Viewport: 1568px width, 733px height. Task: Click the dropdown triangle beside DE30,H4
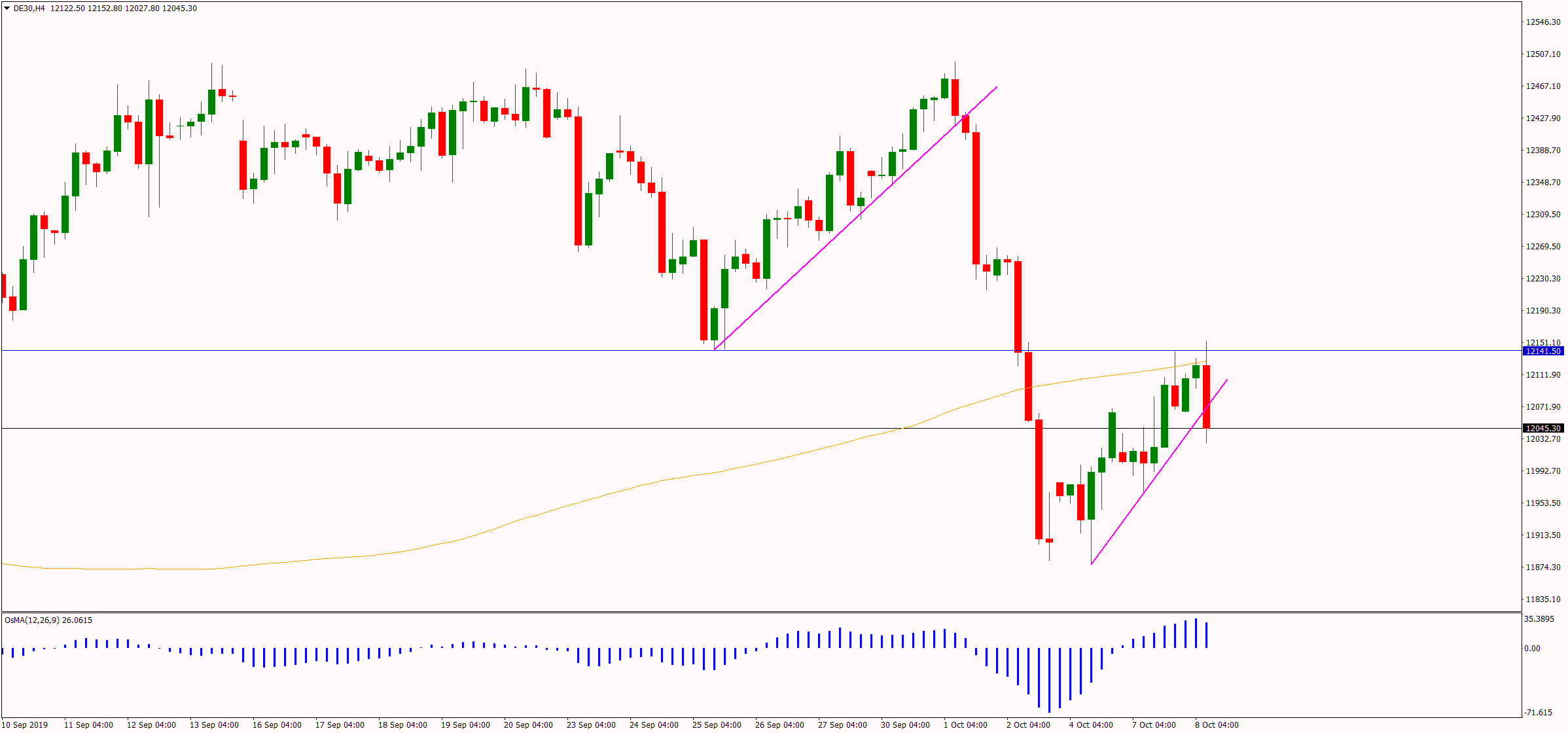[7, 9]
